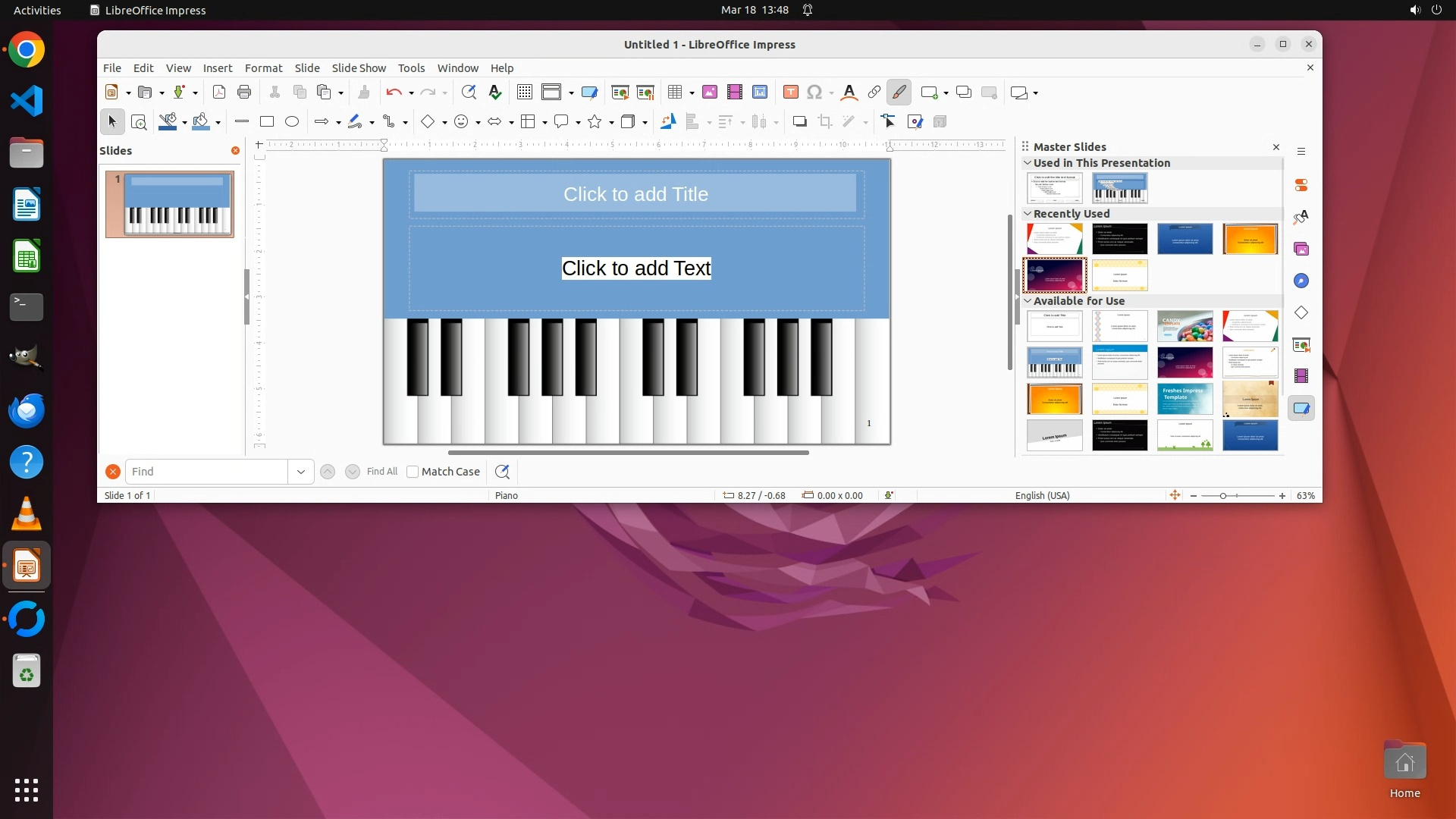Toggle the Display Grid button
This screenshot has height=819, width=1456.
(x=524, y=92)
